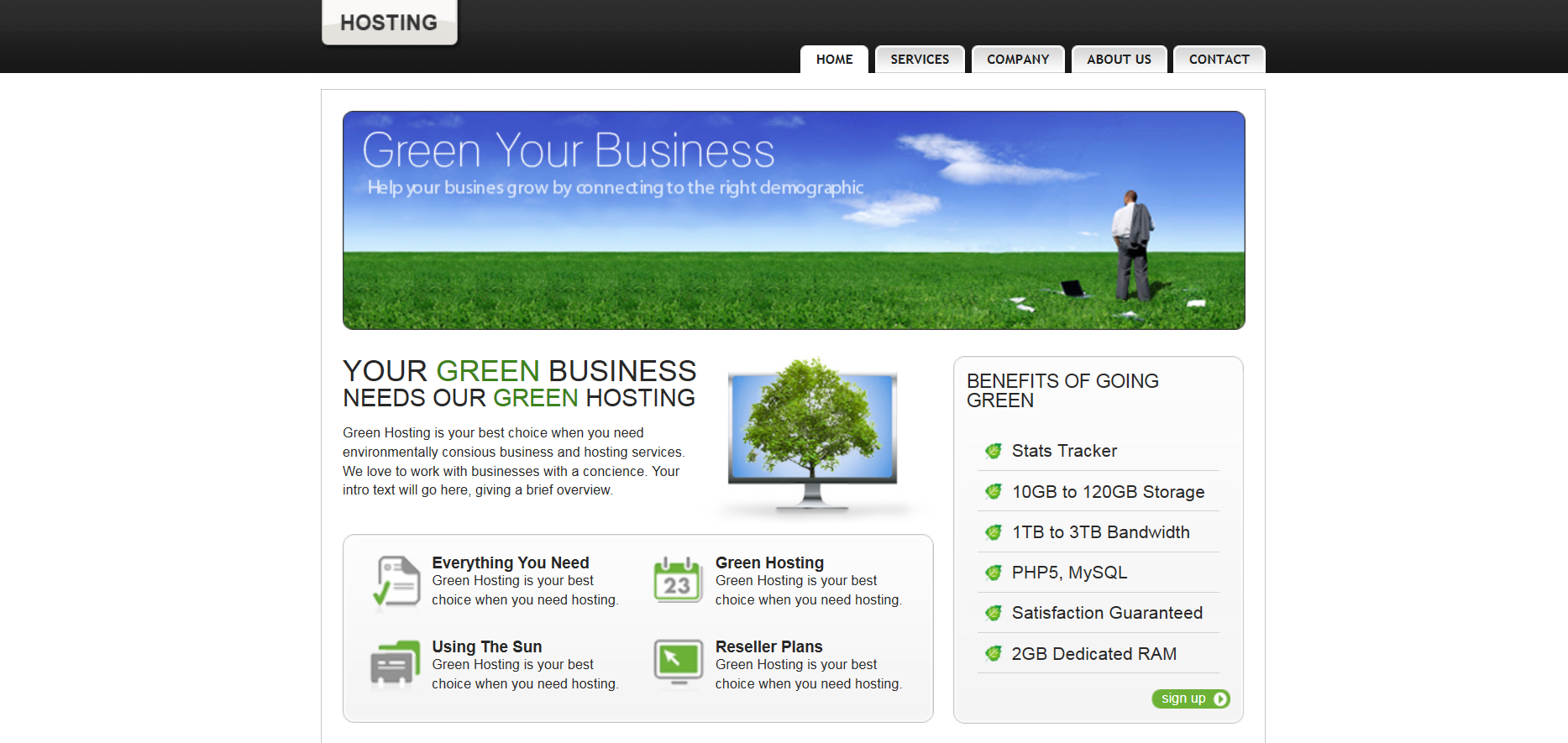
Task: Go to the Company tab
Action: click(1018, 60)
